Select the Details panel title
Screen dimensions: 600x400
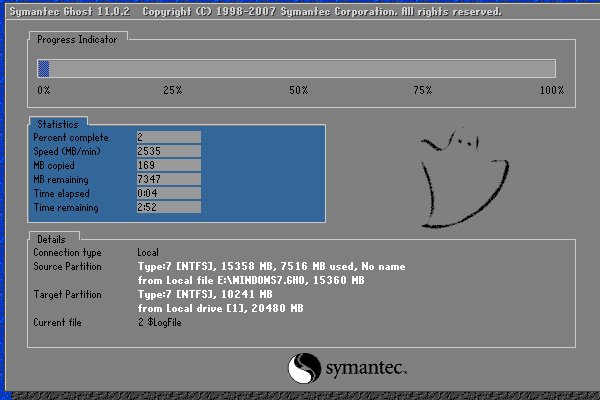[51, 239]
